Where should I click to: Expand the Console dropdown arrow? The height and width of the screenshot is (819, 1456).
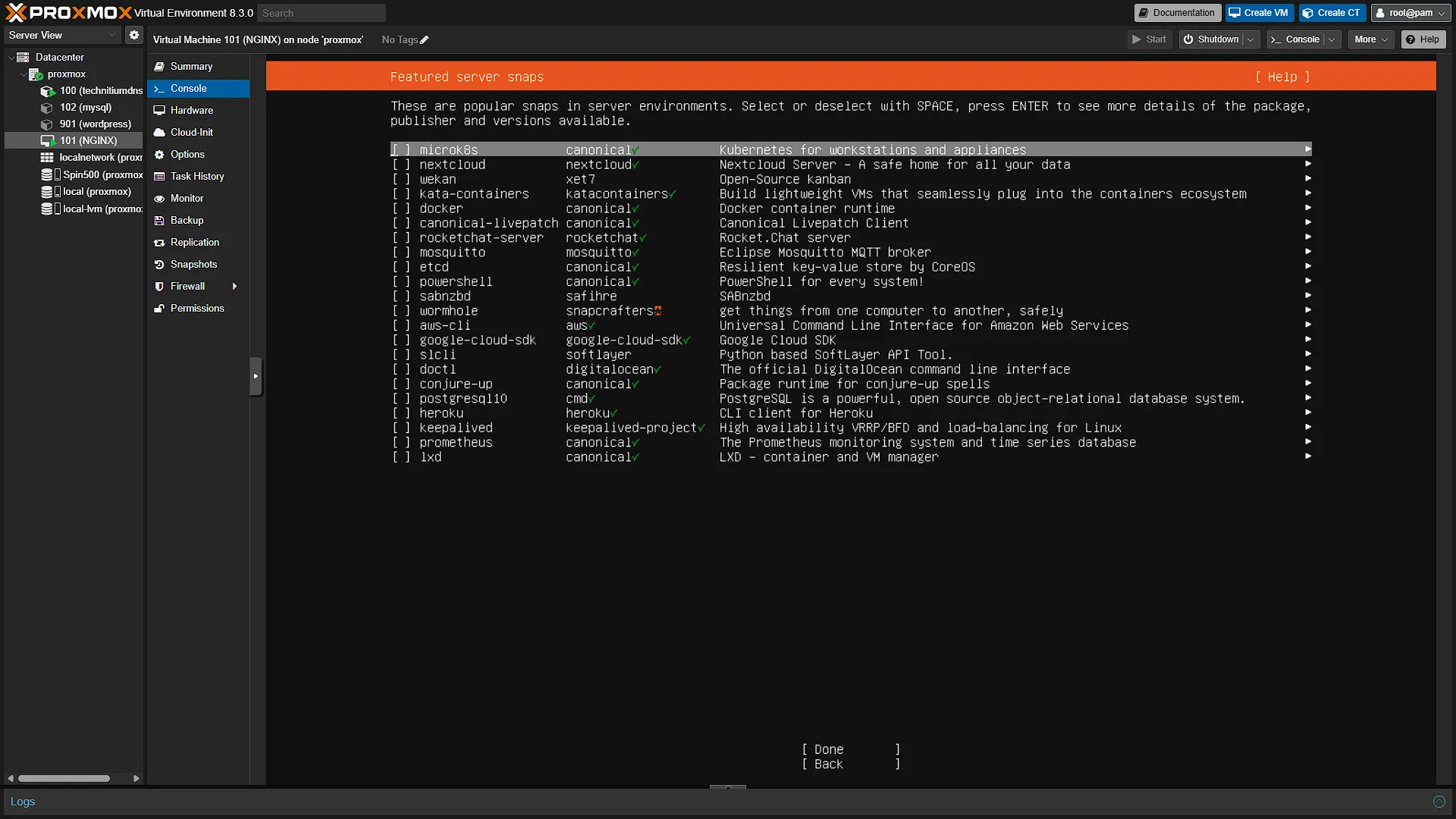pyautogui.click(x=1332, y=39)
